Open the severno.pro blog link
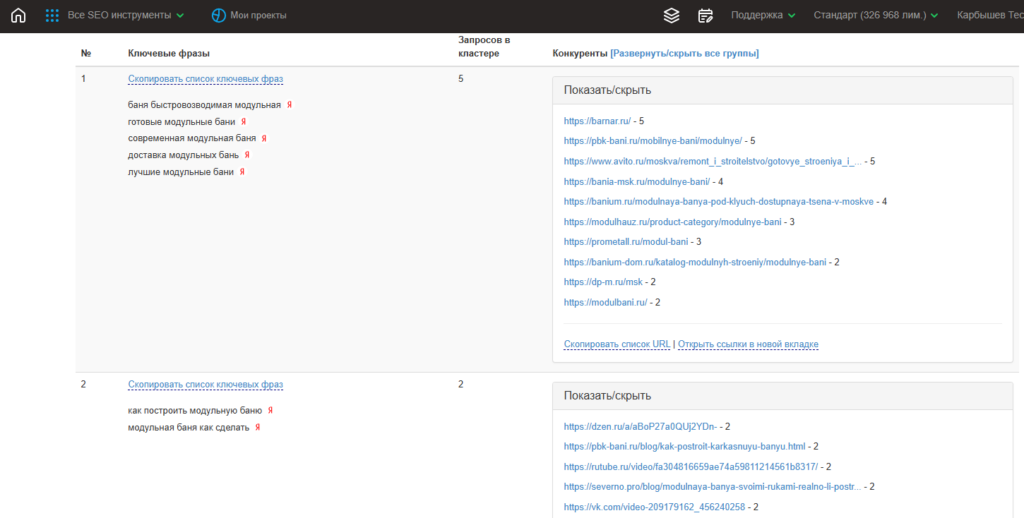This screenshot has height=518, width=1024. pos(712,487)
